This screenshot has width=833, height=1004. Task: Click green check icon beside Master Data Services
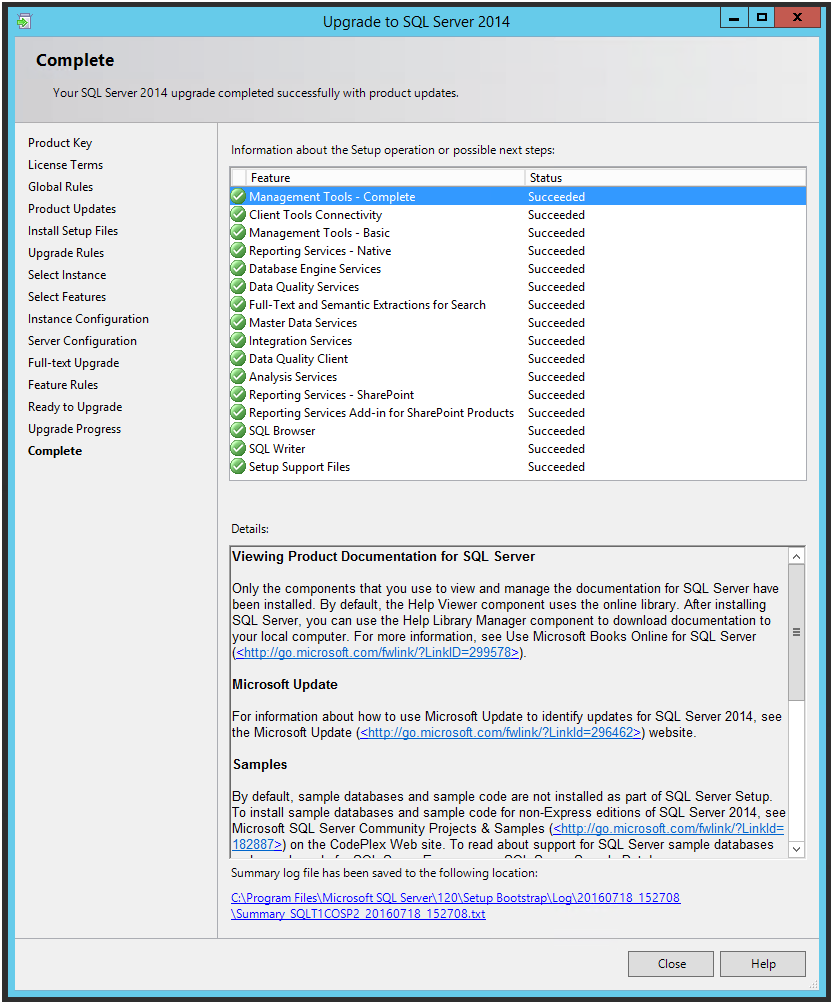click(238, 321)
